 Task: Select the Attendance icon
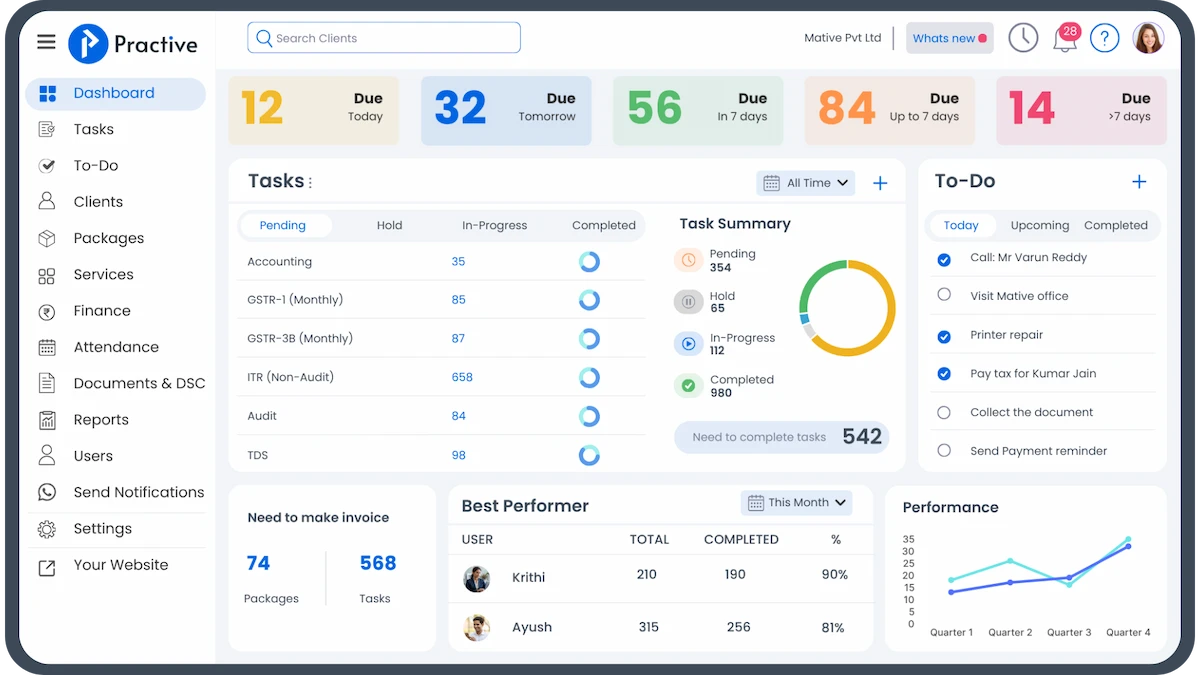pyautogui.click(x=47, y=347)
